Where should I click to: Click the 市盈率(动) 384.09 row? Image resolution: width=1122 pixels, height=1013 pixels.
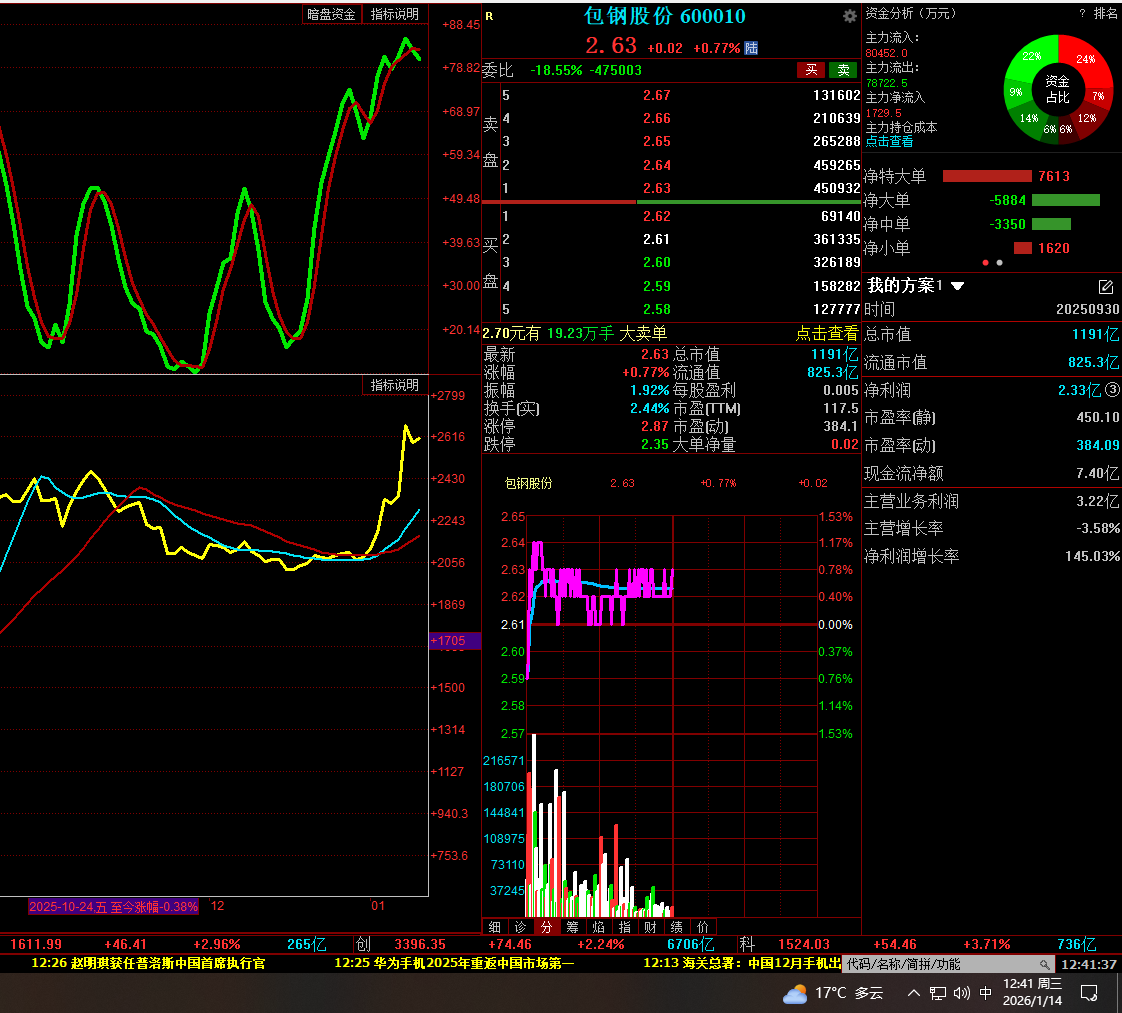pyautogui.click(x=992, y=445)
